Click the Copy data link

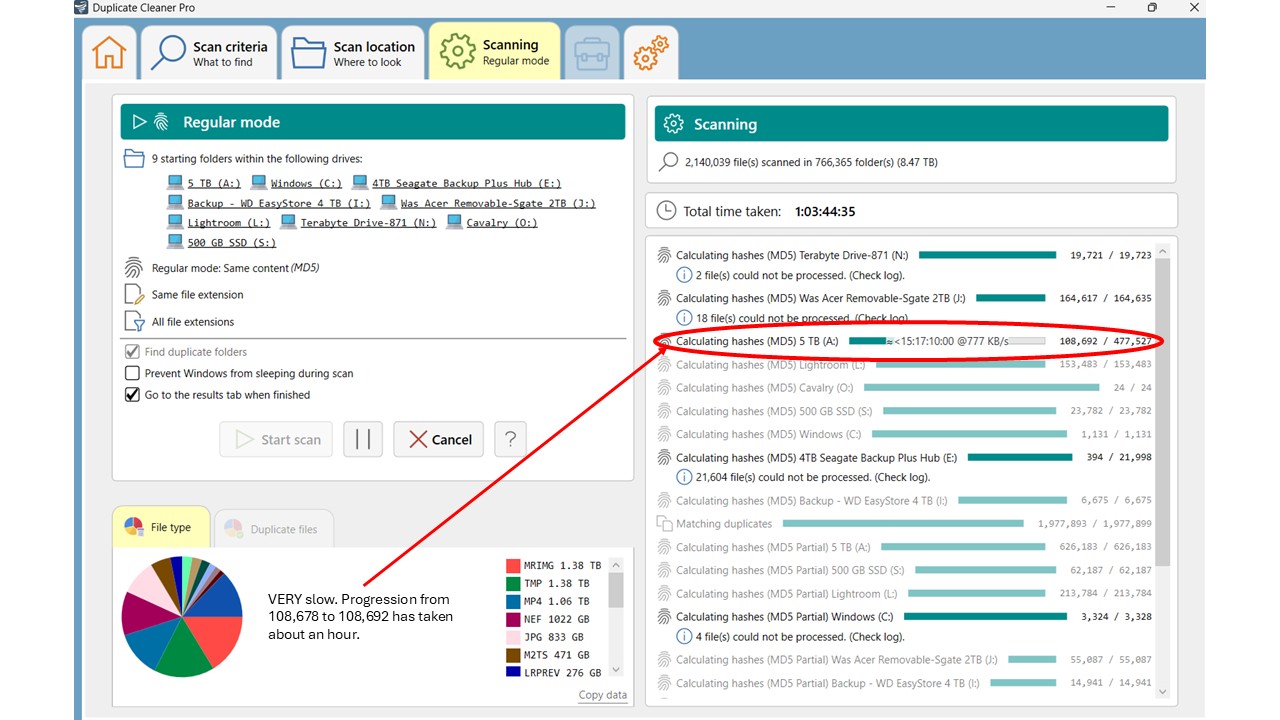(602, 695)
